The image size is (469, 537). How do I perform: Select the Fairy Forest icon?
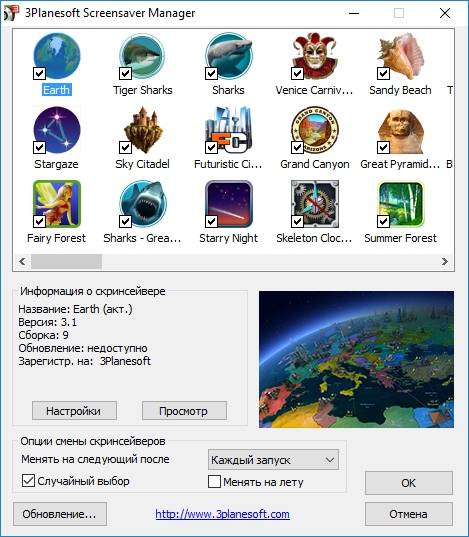[57, 204]
